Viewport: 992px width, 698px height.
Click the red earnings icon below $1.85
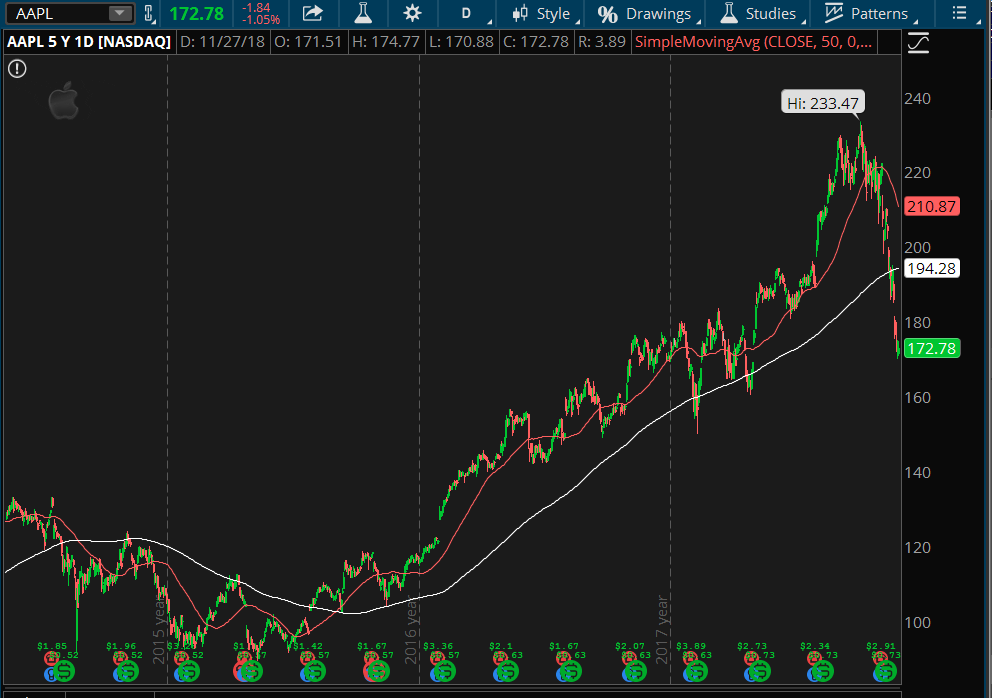coord(51,659)
